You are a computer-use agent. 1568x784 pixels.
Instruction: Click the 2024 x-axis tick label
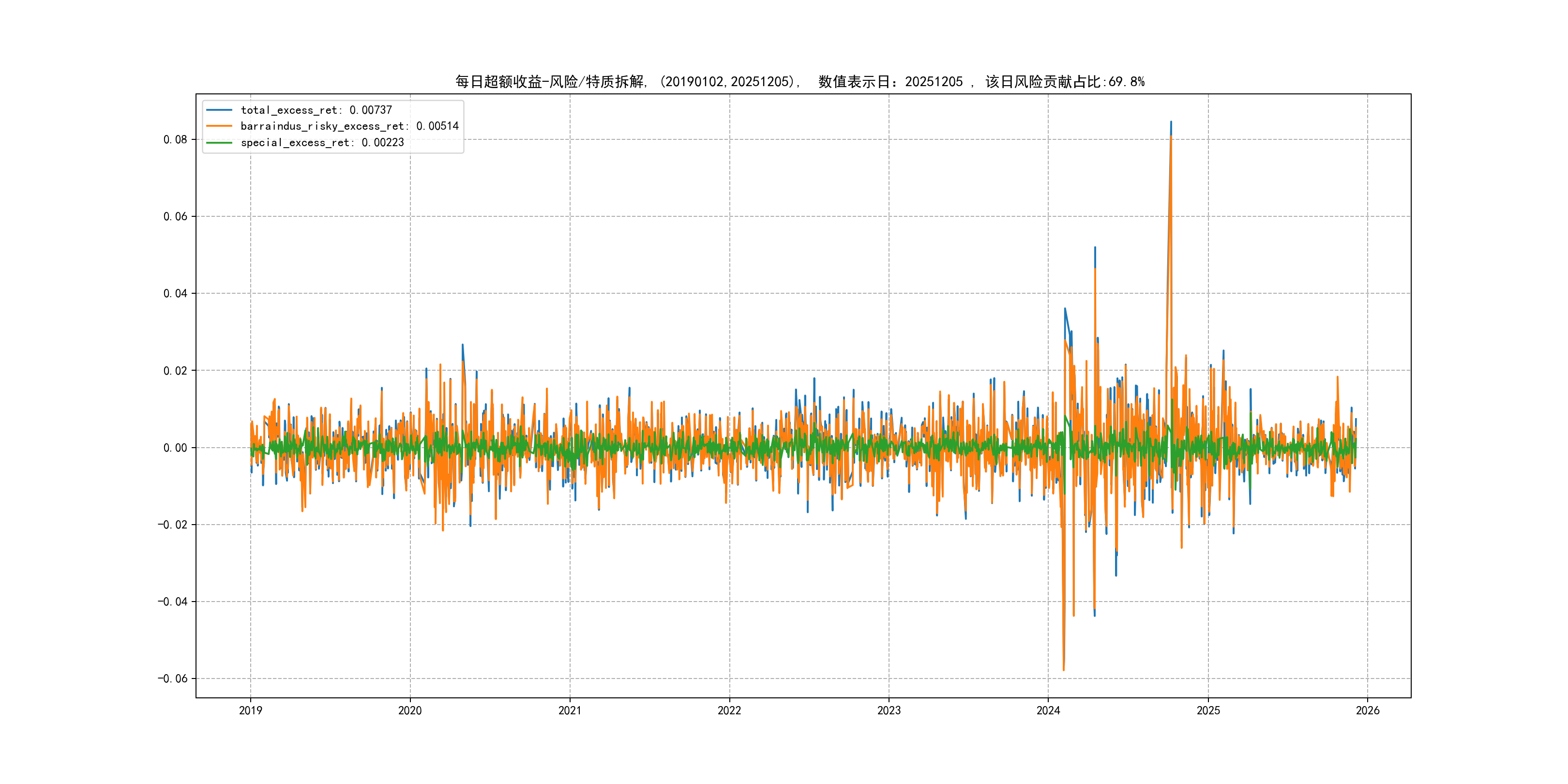(x=1048, y=710)
